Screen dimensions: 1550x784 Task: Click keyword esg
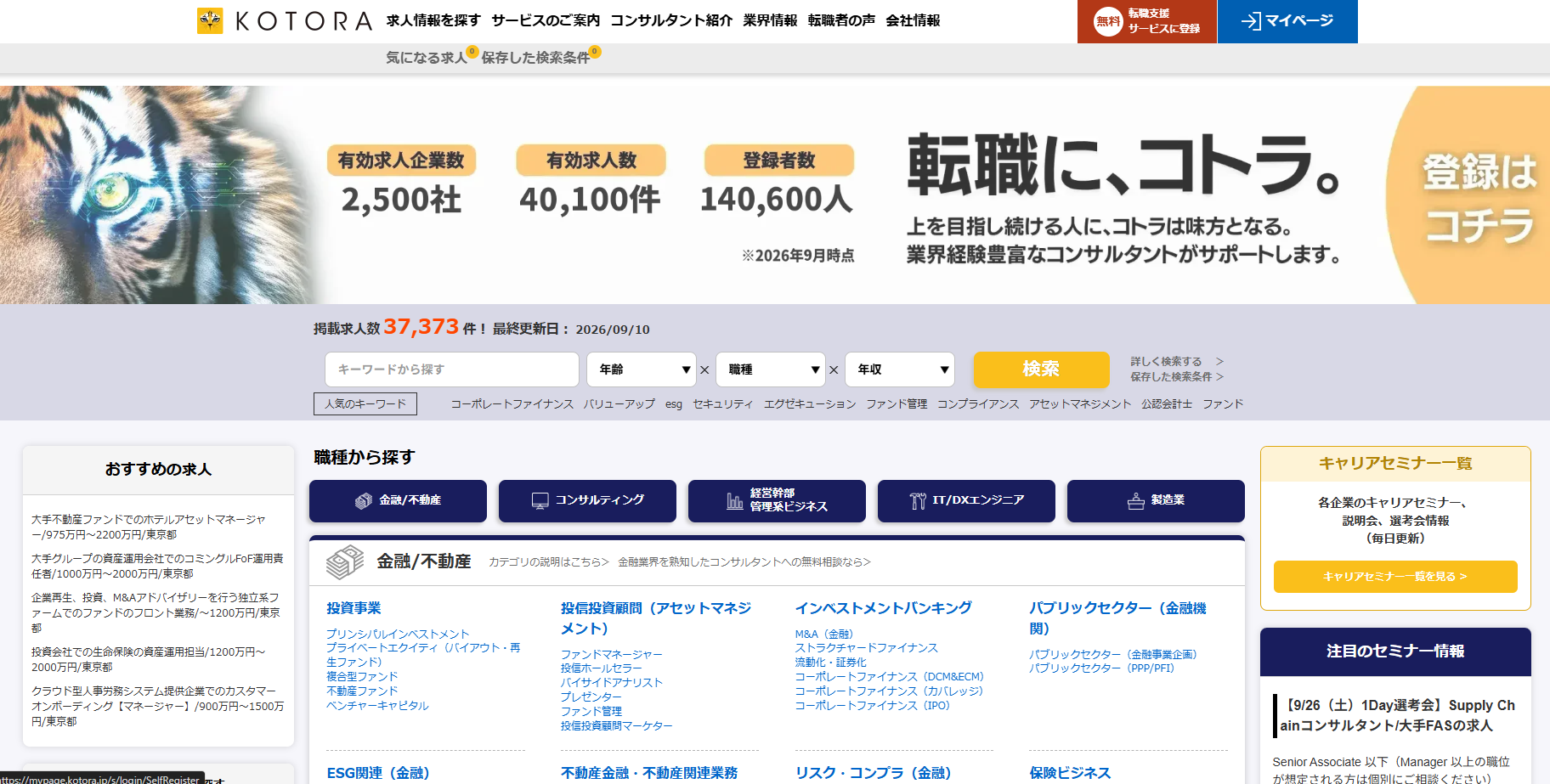[x=674, y=404]
